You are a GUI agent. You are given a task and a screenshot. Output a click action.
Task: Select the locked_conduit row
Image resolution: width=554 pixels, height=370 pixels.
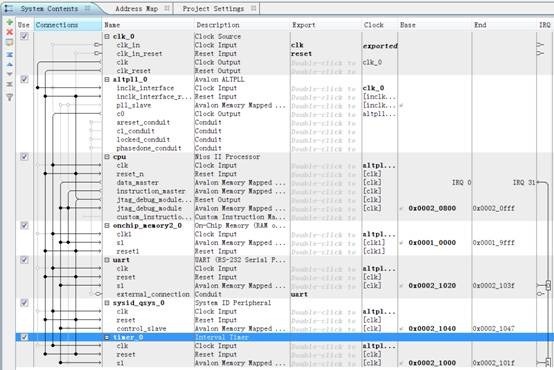coord(284,140)
